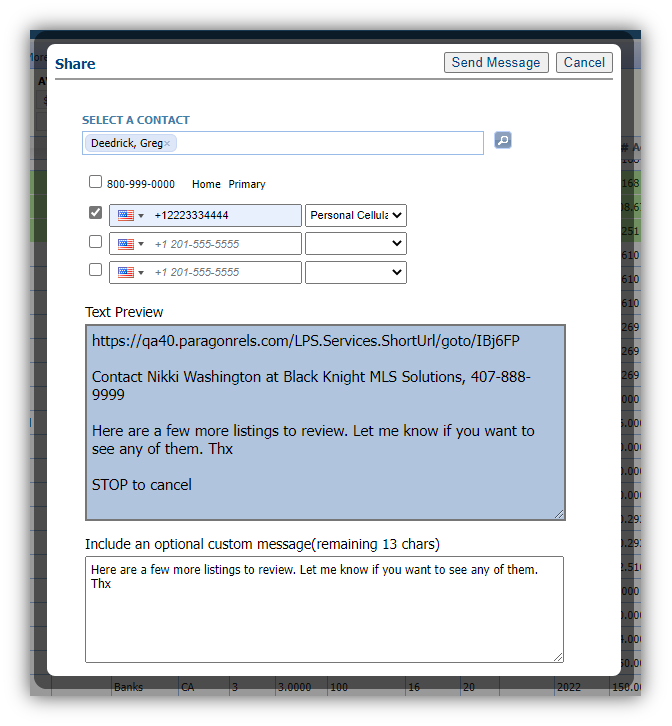Click the Cancel button
The image size is (672, 726).
coord(584,63)
